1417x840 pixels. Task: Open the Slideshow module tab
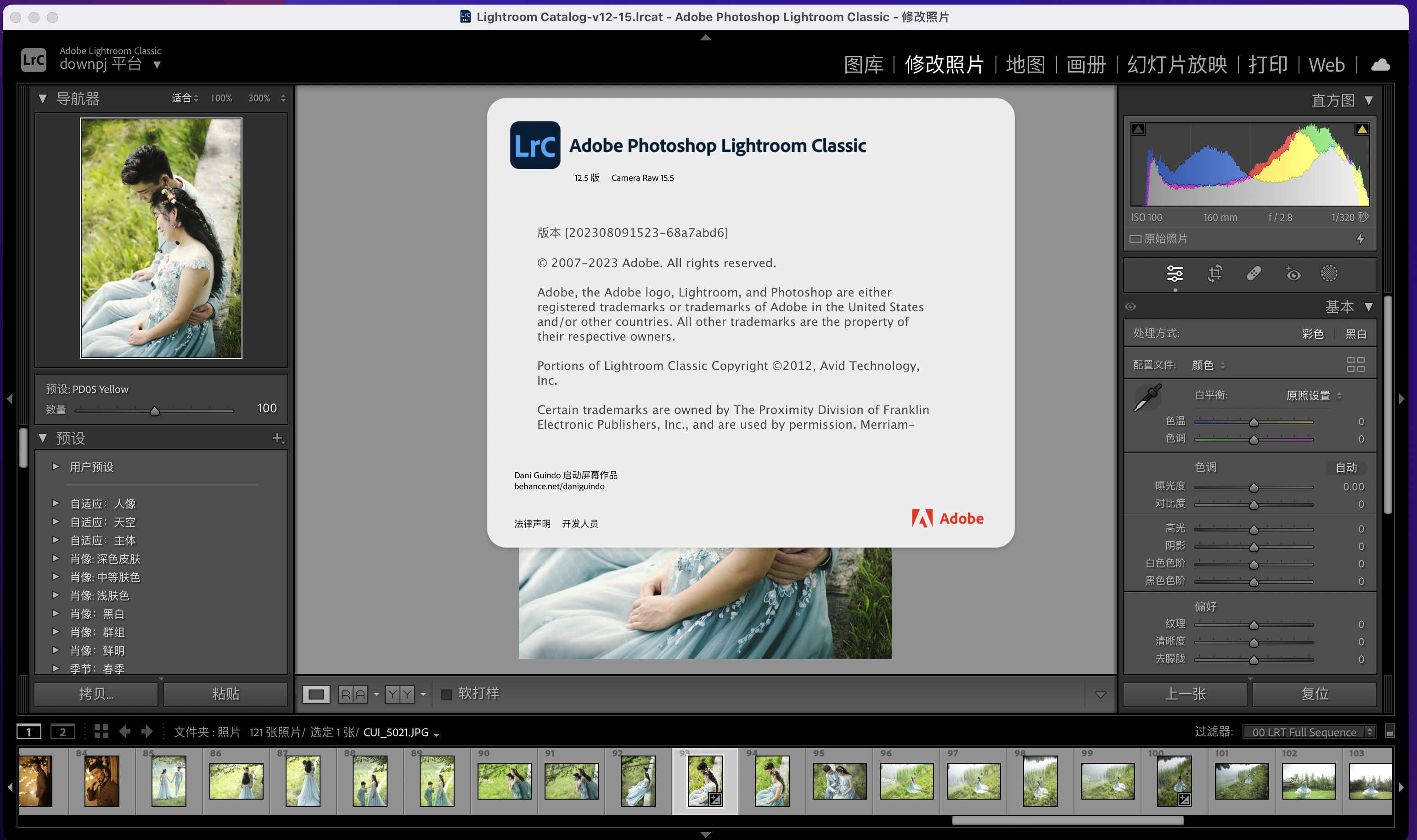(1177, 65)
